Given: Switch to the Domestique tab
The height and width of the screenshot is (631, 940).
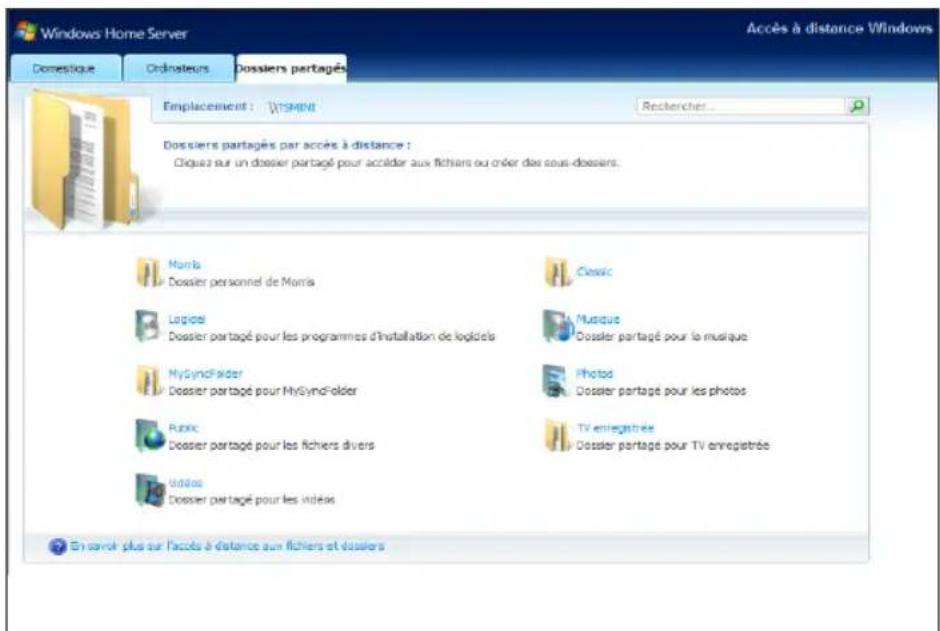Looking at the screenshot, I should point(64,68).
